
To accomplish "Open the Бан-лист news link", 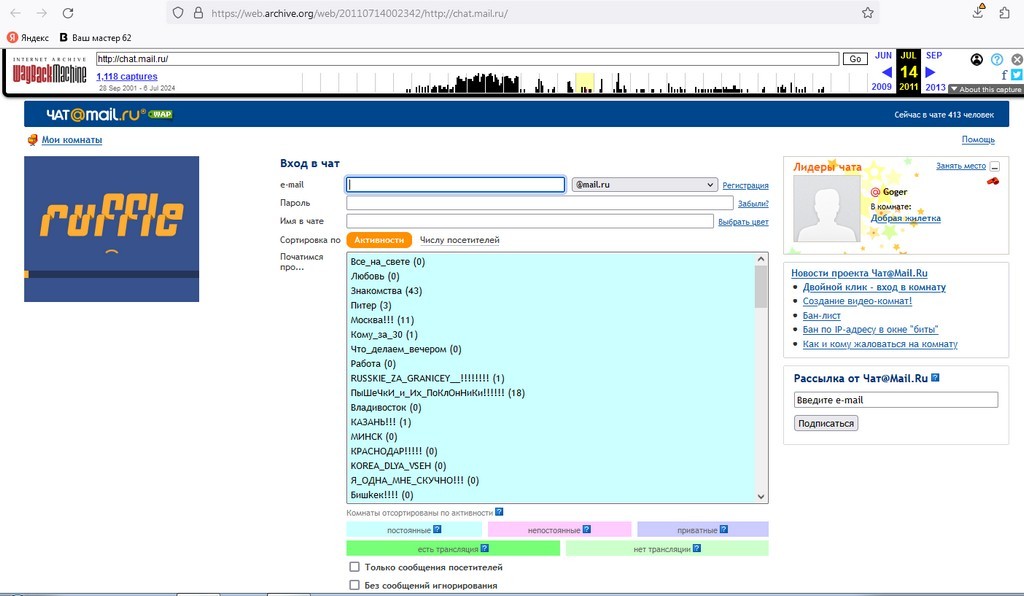I will coord(822,315).
